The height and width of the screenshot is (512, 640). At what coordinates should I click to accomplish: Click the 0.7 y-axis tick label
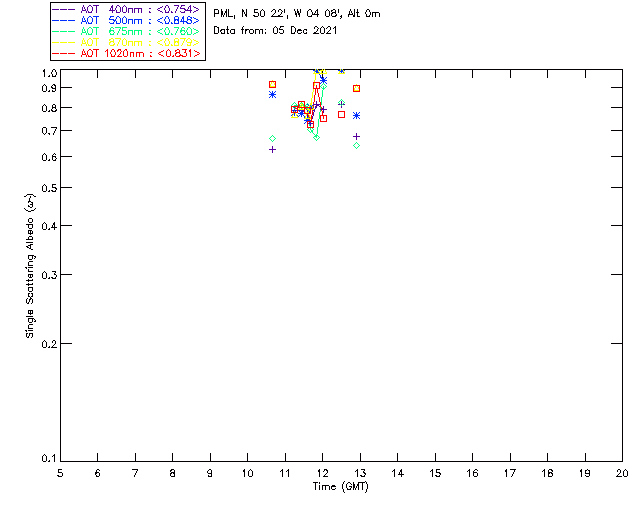click(49, 131)
